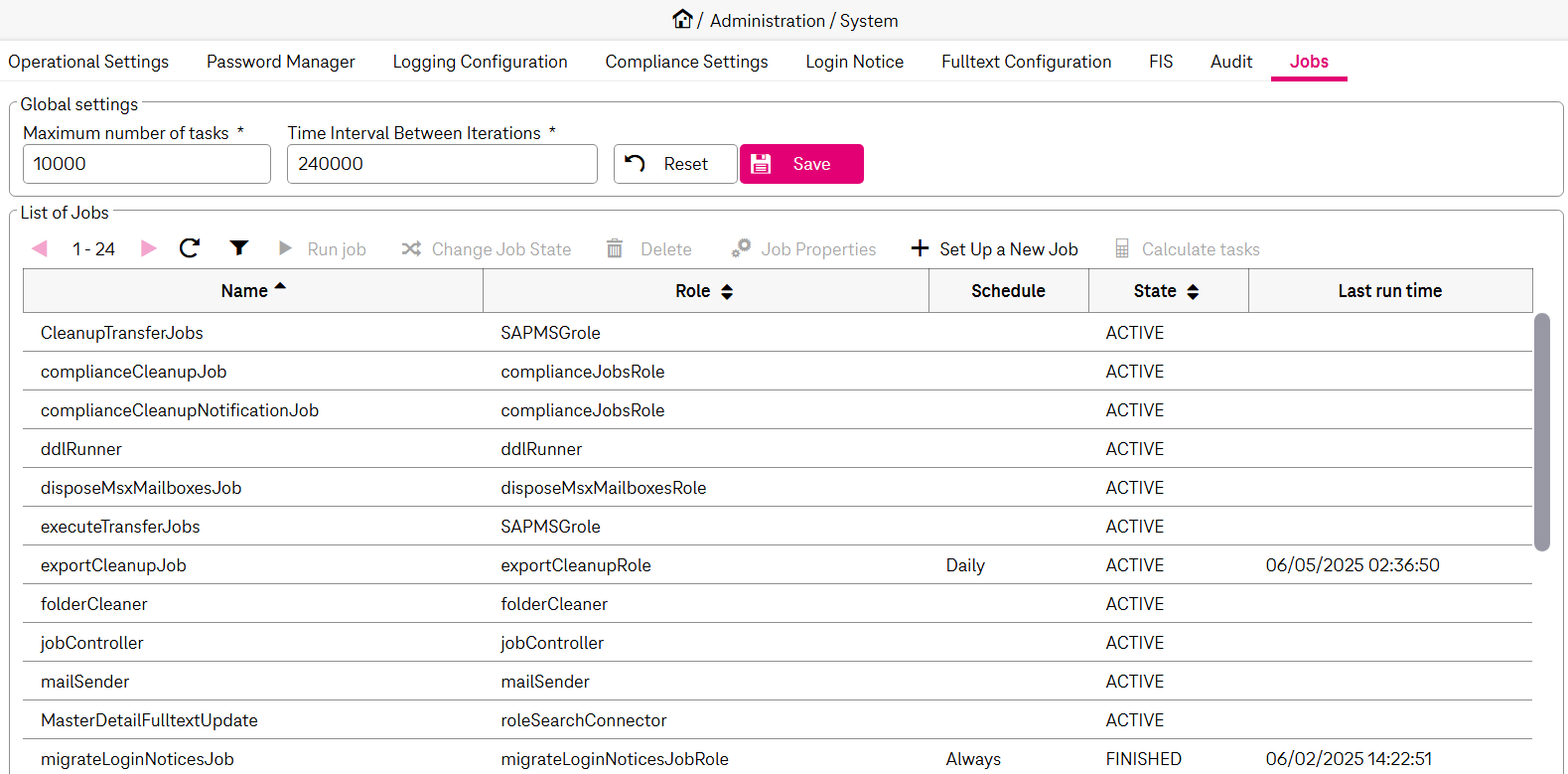
Task: Click the Delete trash icon
Action: click(615, 249)
